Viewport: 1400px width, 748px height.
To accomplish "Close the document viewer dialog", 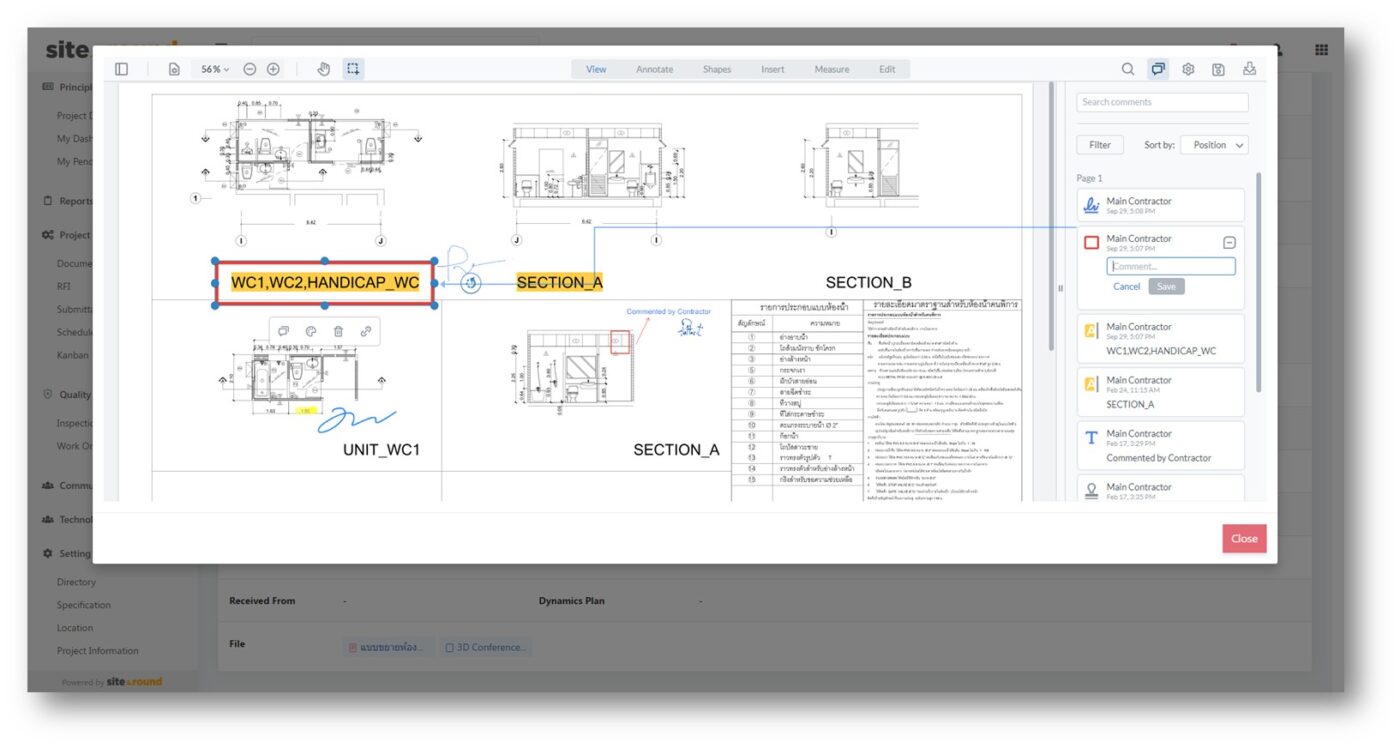I will (1244, 538).
